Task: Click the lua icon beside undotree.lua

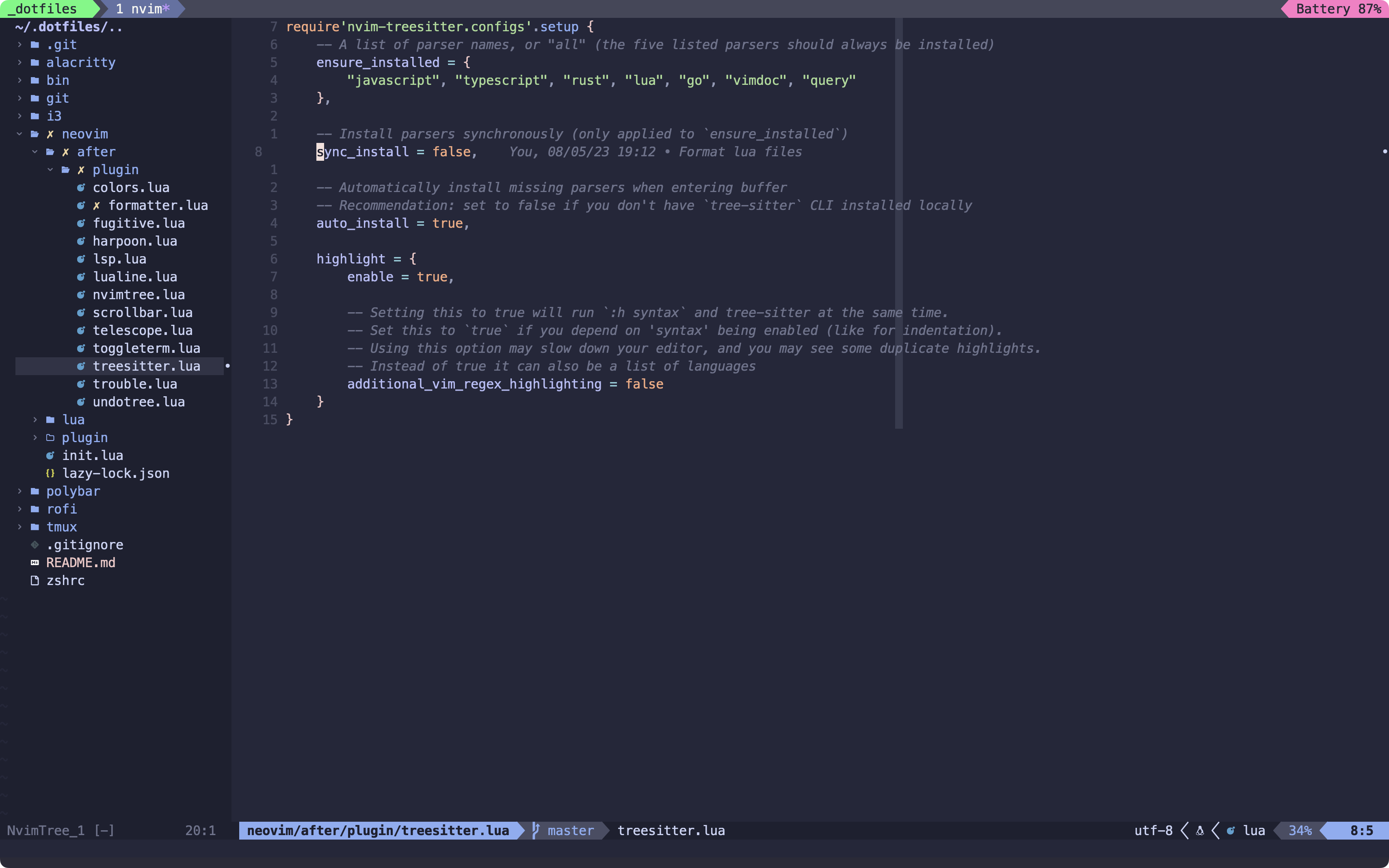Action: 81,402
